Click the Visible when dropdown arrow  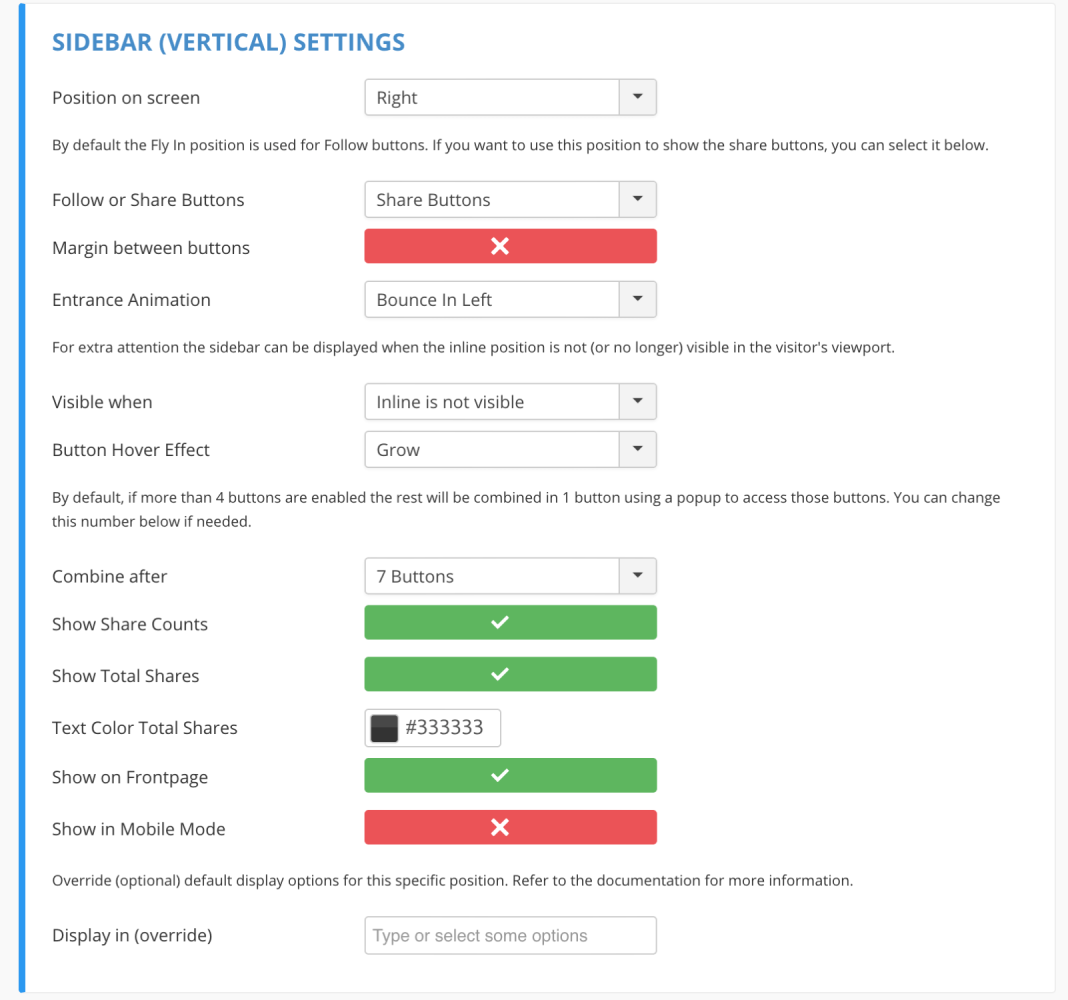pos(638,401)
